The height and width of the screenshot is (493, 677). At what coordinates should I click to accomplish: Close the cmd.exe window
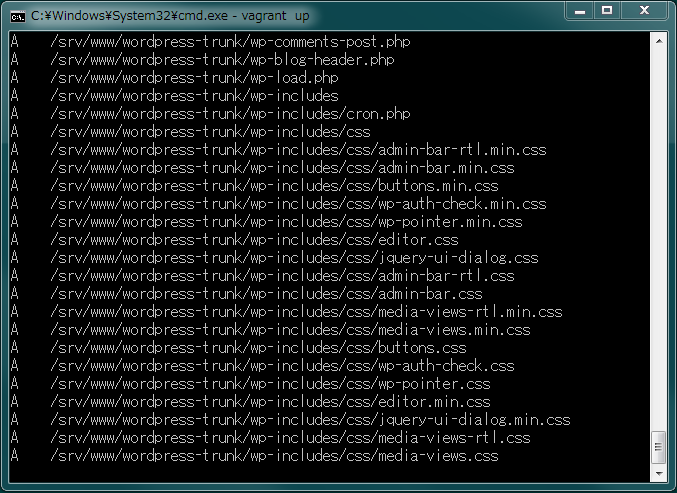pyautogui.click(x=644, y=11)
